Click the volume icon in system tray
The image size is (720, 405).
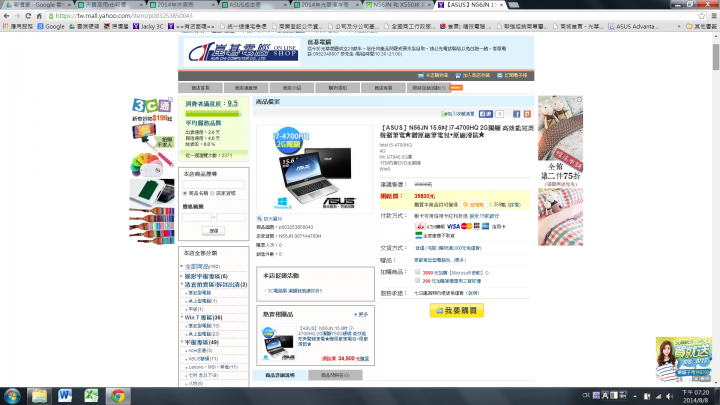click(x=669, y=396)
